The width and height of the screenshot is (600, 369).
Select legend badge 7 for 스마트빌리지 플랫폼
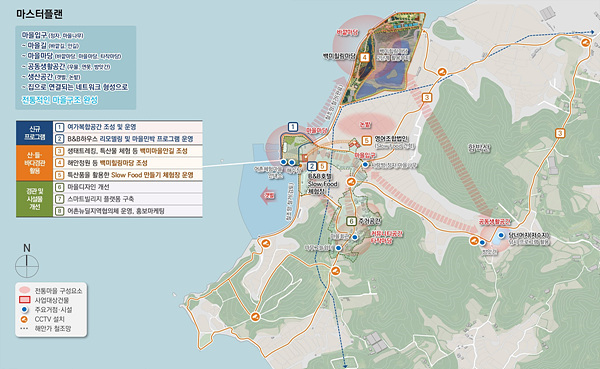(x=59, y=199)
